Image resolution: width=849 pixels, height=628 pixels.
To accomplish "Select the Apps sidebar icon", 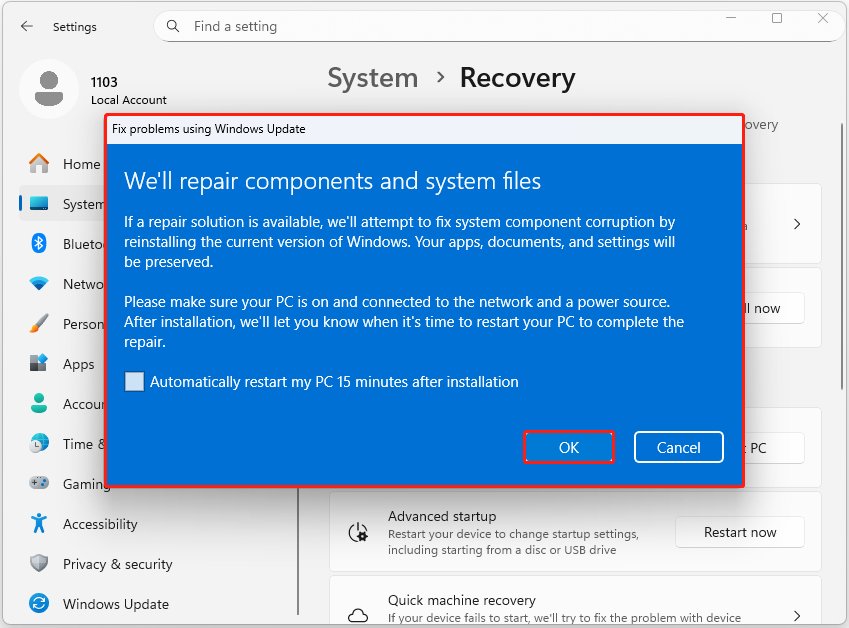I will tap(38, 363).
